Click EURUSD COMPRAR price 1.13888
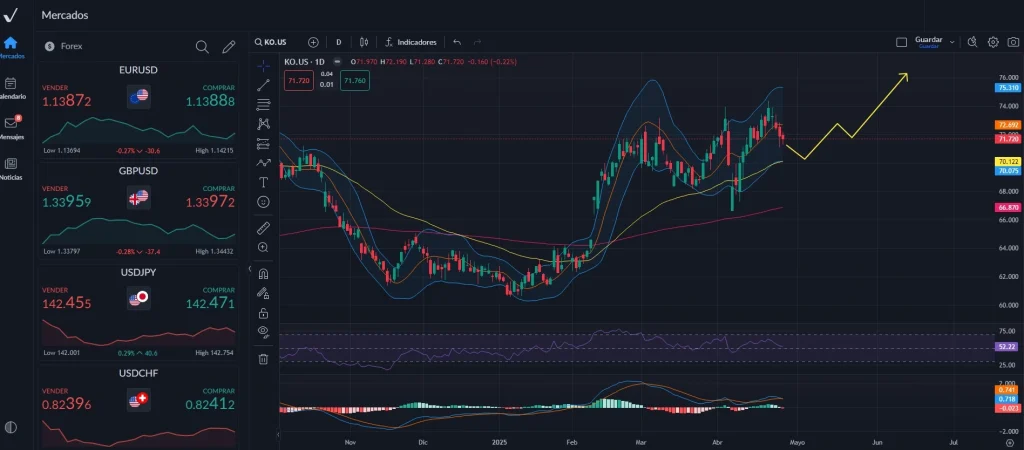Image resolution: width=1024 pixels, height=450 pixels. (x=210, y=101)
